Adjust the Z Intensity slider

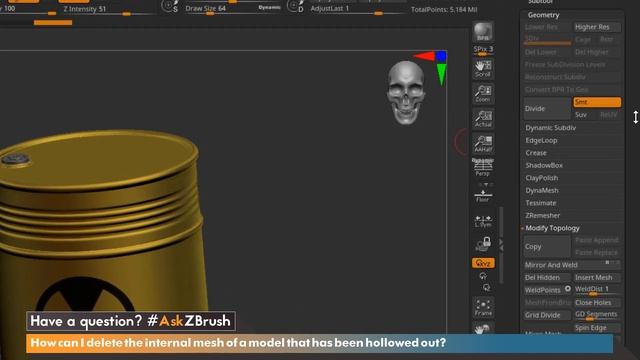[x=108, y=10]
